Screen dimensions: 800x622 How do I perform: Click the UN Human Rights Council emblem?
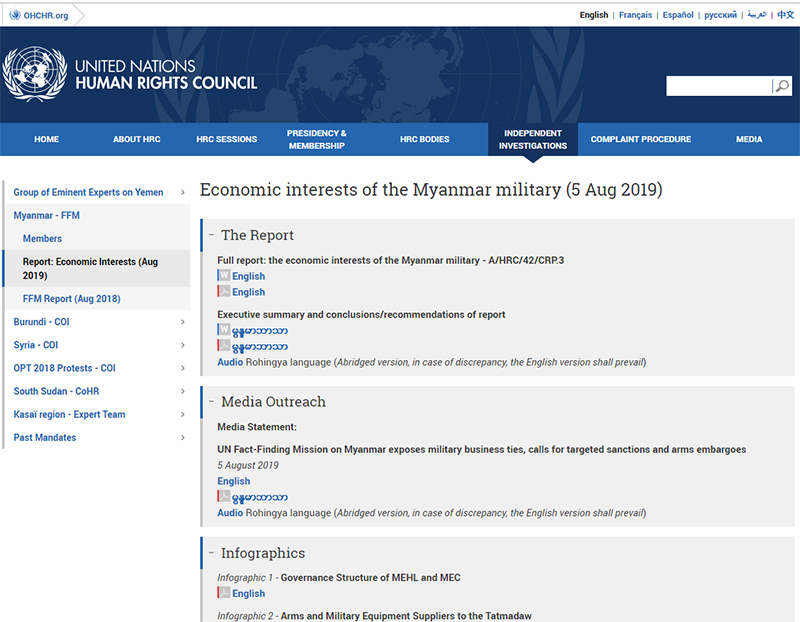click(x=35, y=74)
